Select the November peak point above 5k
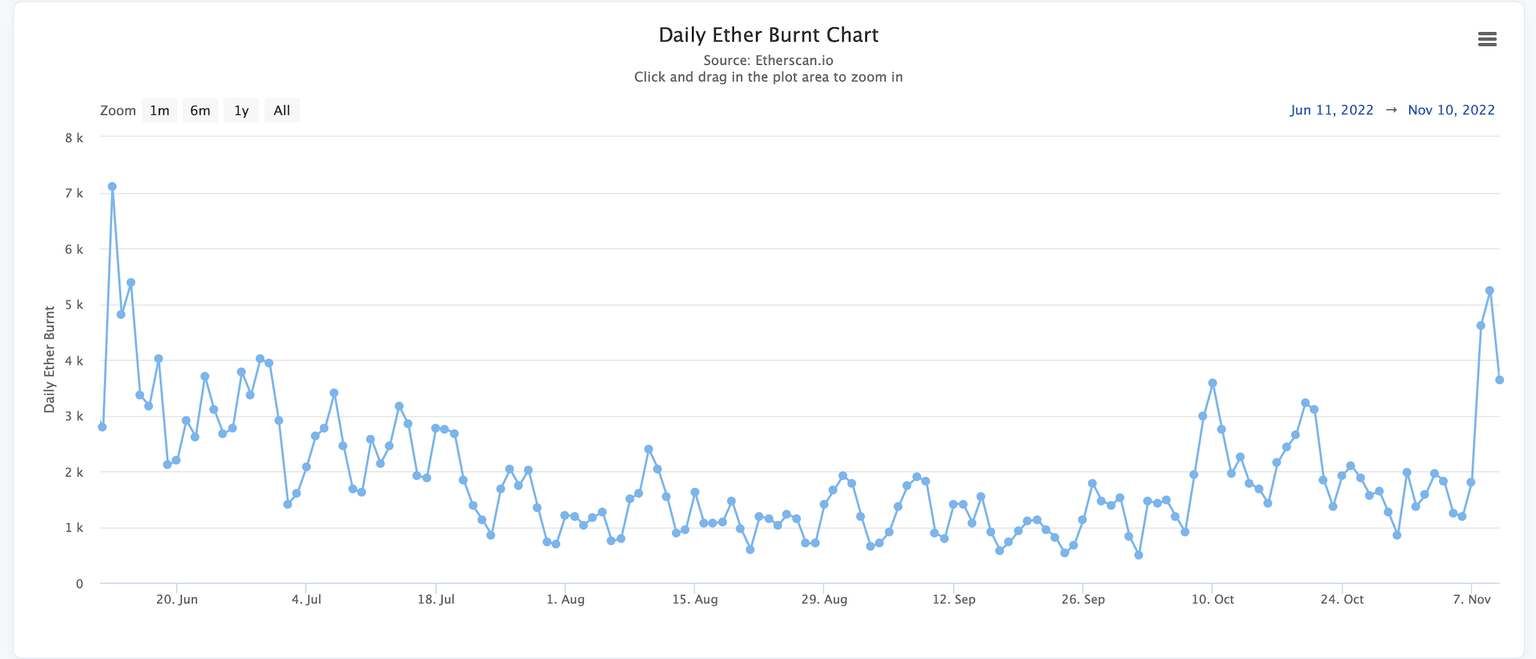Image resolution: width=1536 pixels, height=659 pixels. click(x=1490, y=290)
